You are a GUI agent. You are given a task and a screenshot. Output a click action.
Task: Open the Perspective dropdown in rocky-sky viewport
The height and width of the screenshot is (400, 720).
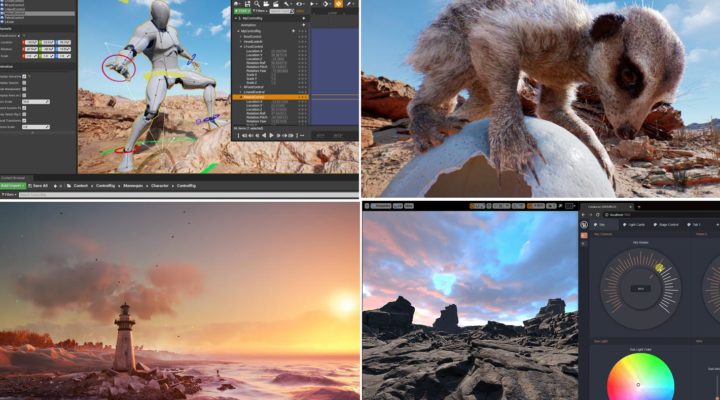click(381, 206)
